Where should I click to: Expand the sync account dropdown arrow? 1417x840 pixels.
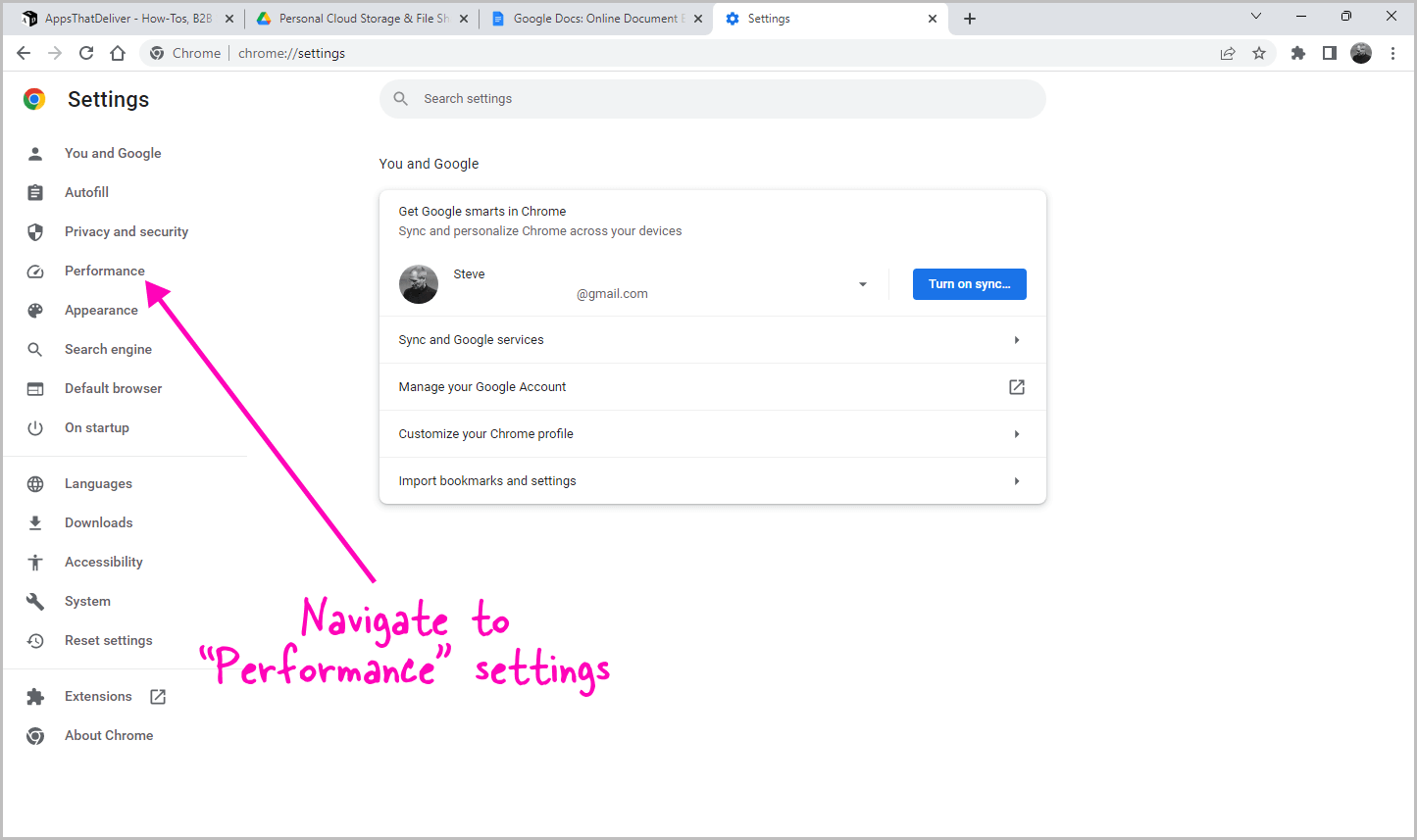(x=862, y=283)
